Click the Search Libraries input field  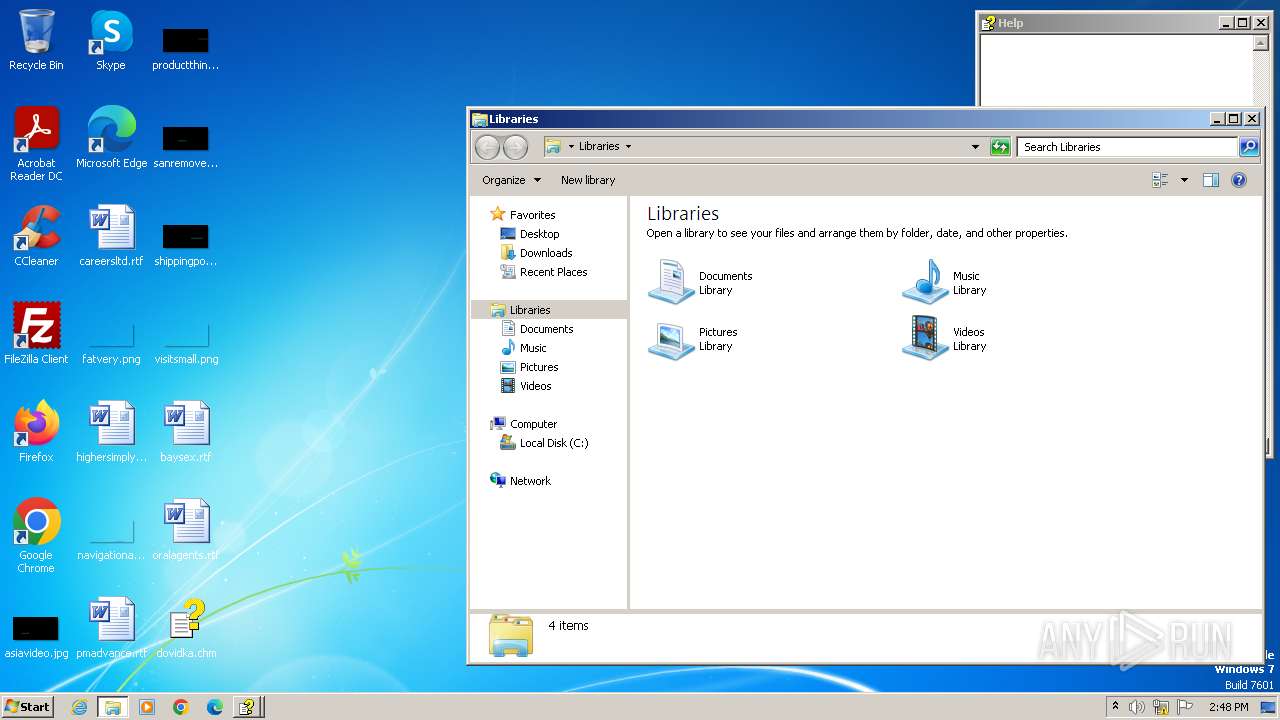(x=1127, y=147)
